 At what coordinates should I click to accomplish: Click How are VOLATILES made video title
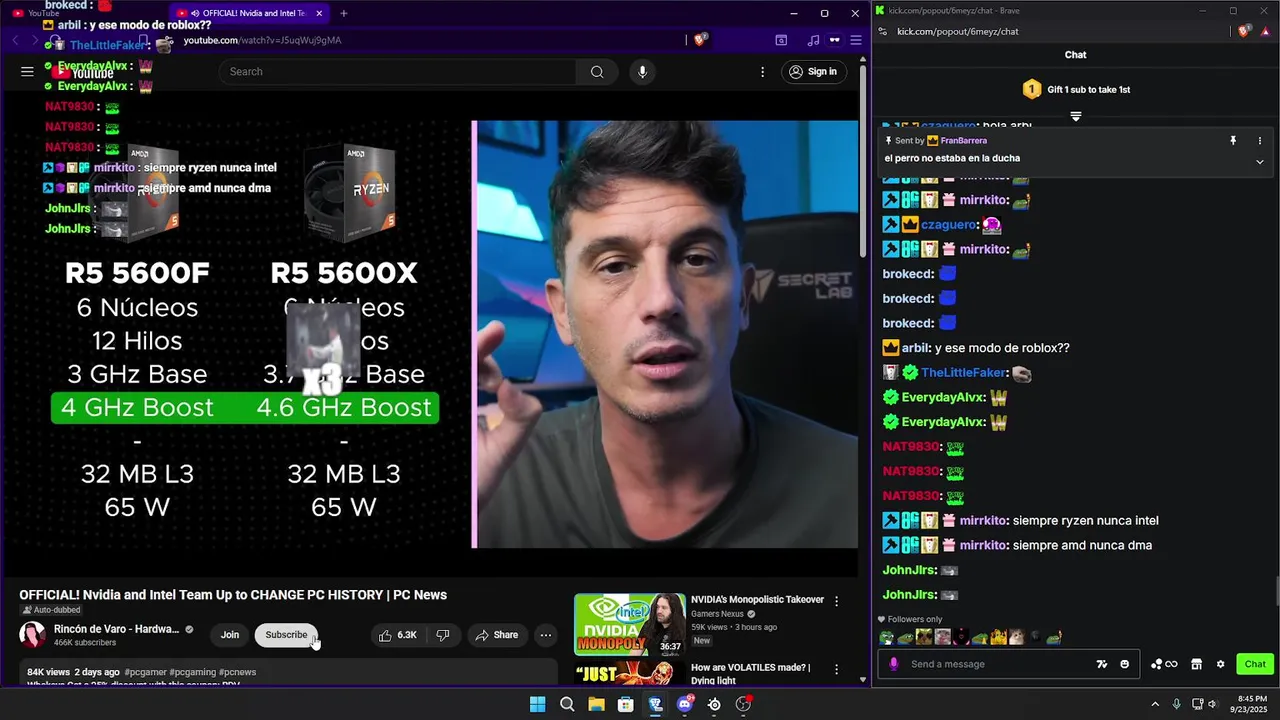[751, 674]
